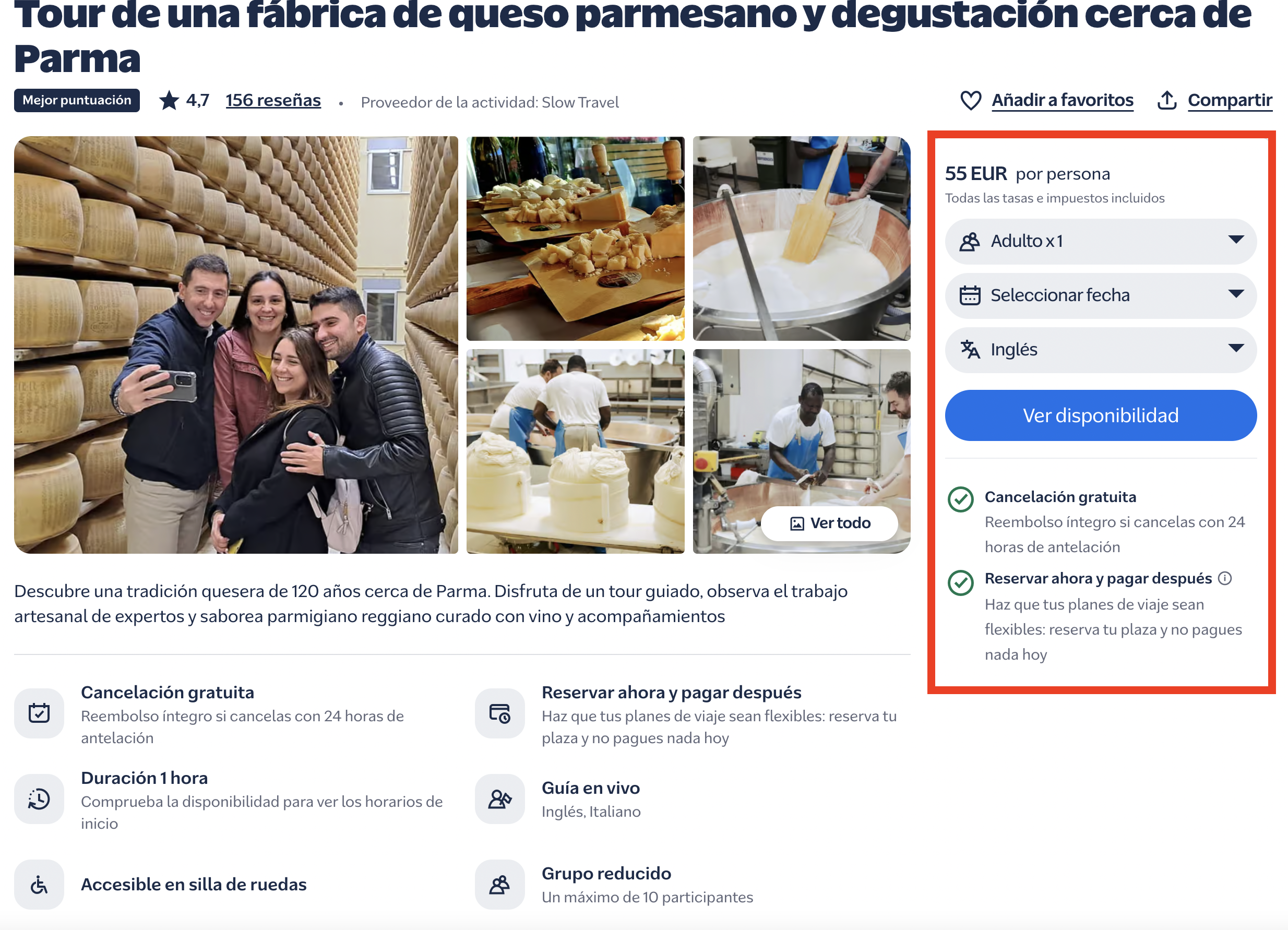The height and width of the screenshot is (930, 1288).
Task: Click Accesible en silla de ruedas text
Action: click(194, 885)
